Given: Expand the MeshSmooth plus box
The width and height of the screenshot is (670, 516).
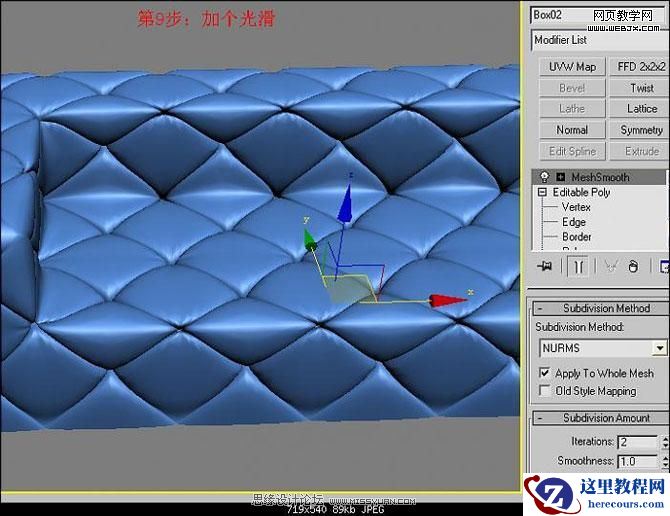Looking at the screenshot, I should click(x=561, y=176).
